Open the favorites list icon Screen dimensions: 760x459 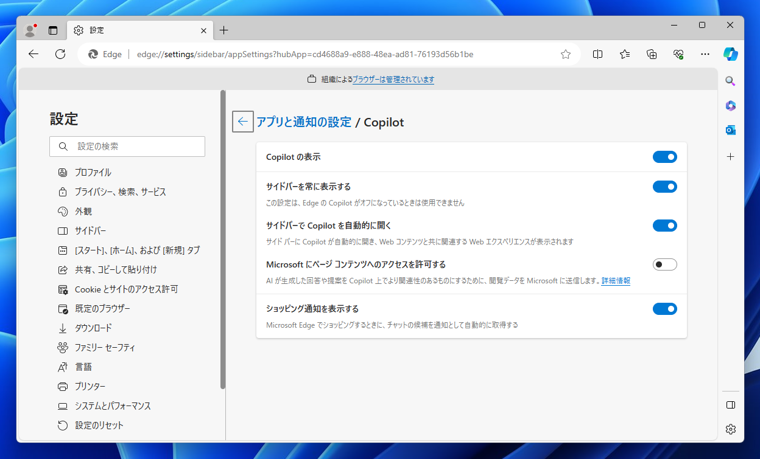click(625, 54)
